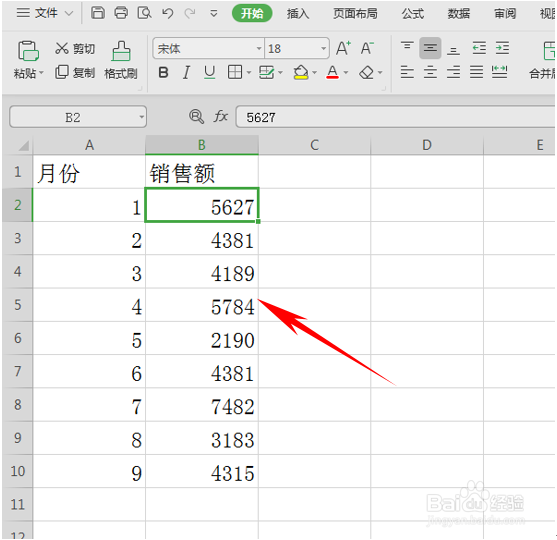The image size is (557, 540).
Task: Open the 数据 tab
Action: pyautogui.click(x=459, y=14)
